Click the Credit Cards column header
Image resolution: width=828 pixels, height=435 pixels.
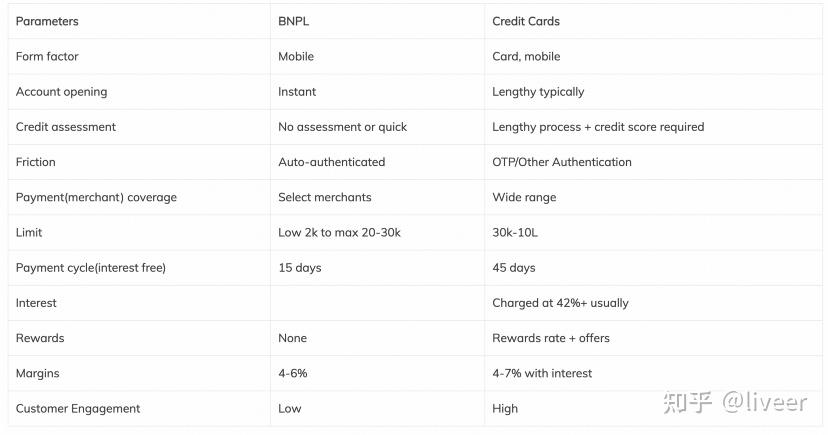(x=526, y=21)
